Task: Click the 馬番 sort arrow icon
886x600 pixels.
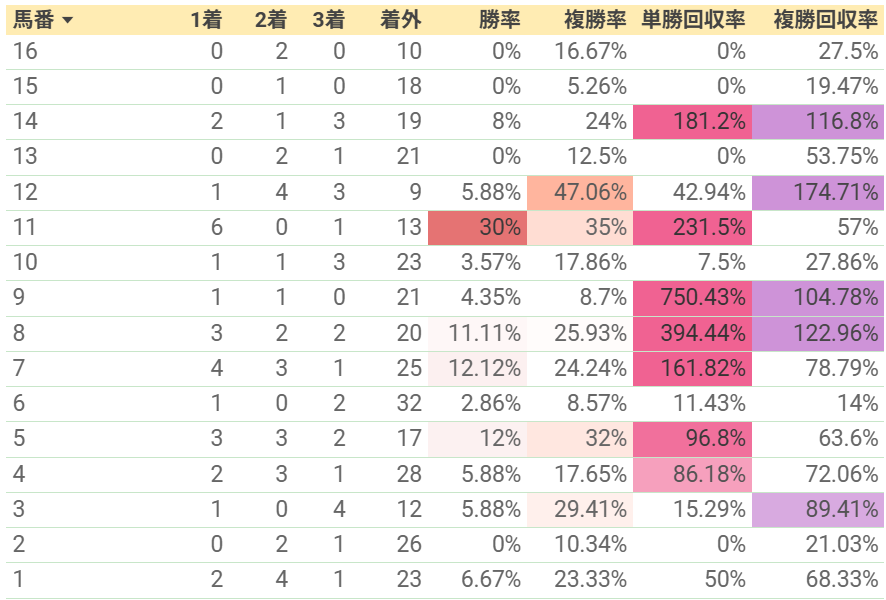Action: coord(67,20)
